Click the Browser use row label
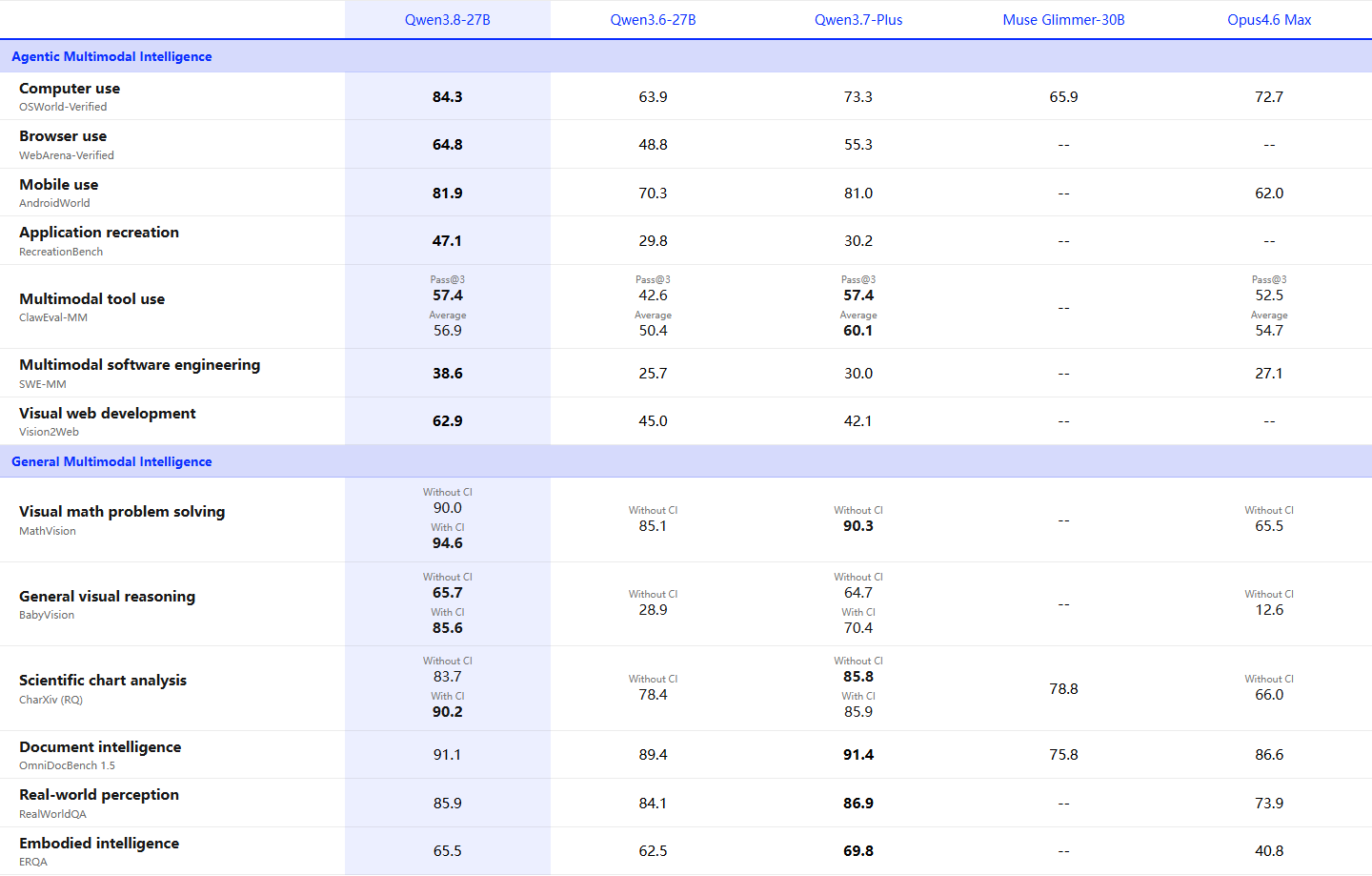1372x876 pixels. pos(63,136)
